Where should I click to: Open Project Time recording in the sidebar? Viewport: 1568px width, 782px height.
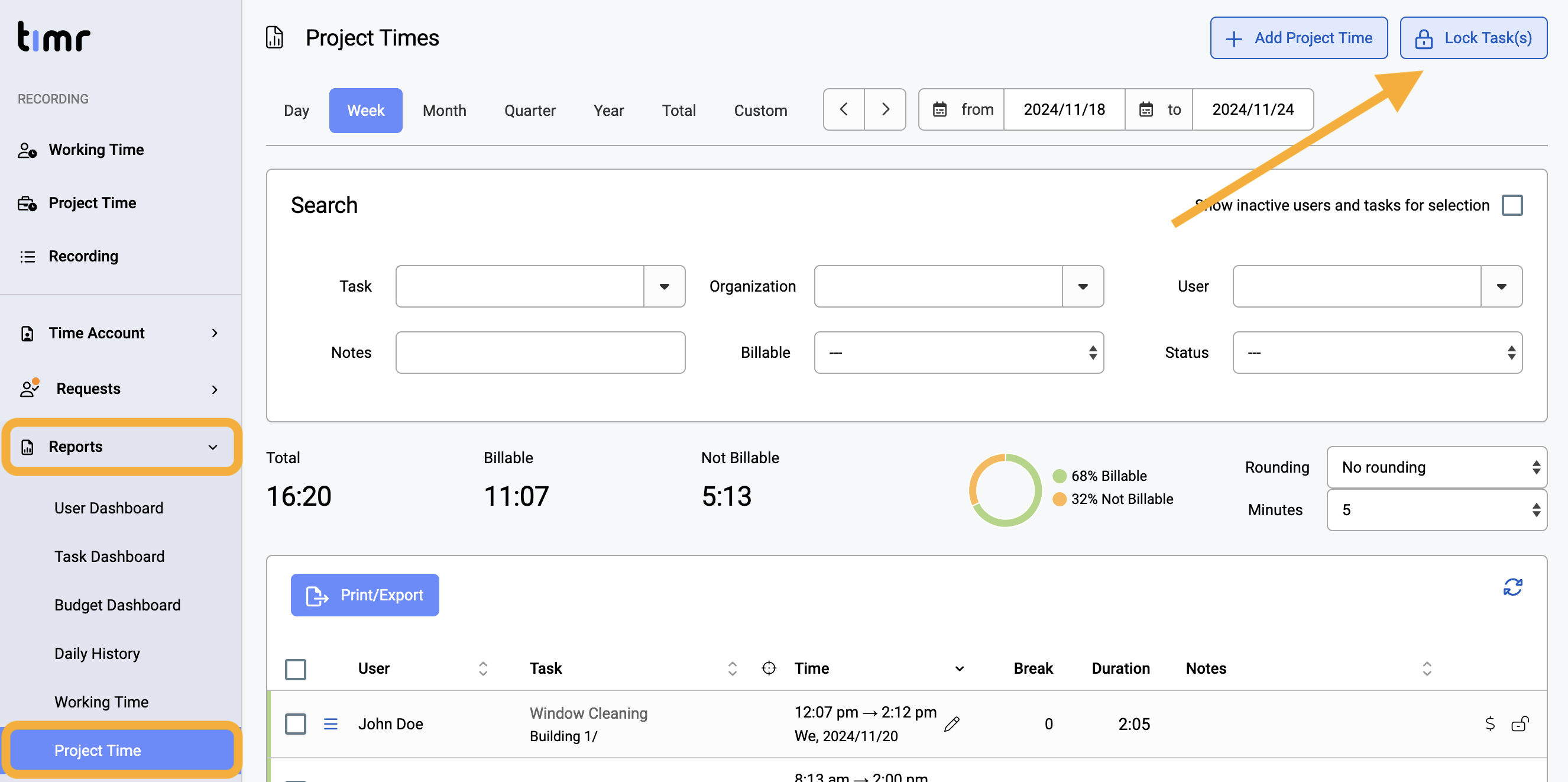pos(92,203)
